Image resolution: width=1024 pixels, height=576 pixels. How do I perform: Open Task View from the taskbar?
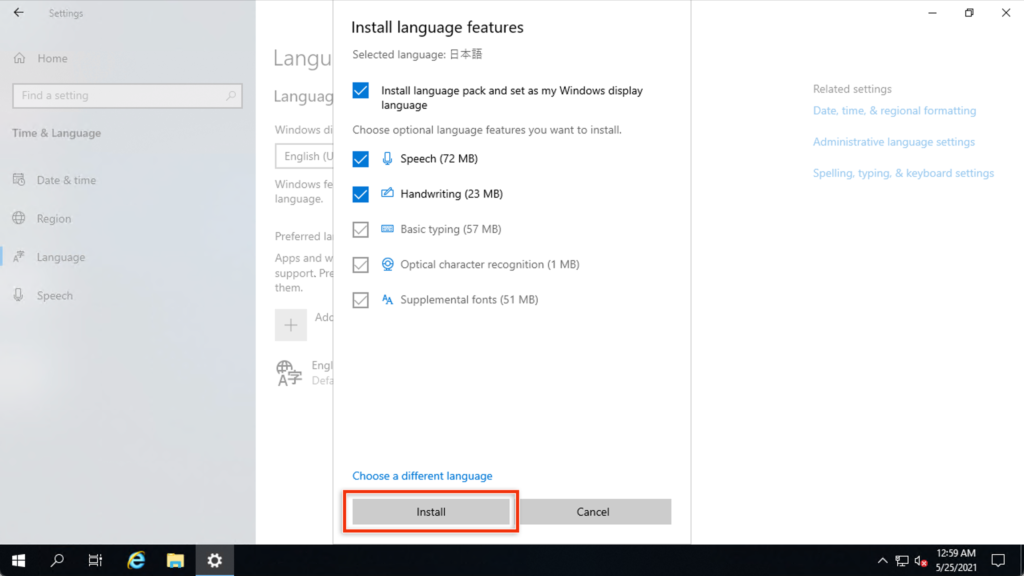coord(95,560)
